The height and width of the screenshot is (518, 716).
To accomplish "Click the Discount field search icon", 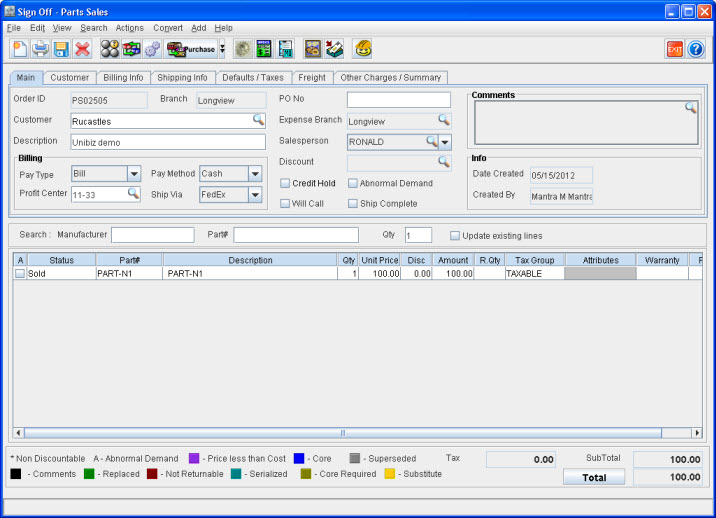I will [x=444, y=162].
